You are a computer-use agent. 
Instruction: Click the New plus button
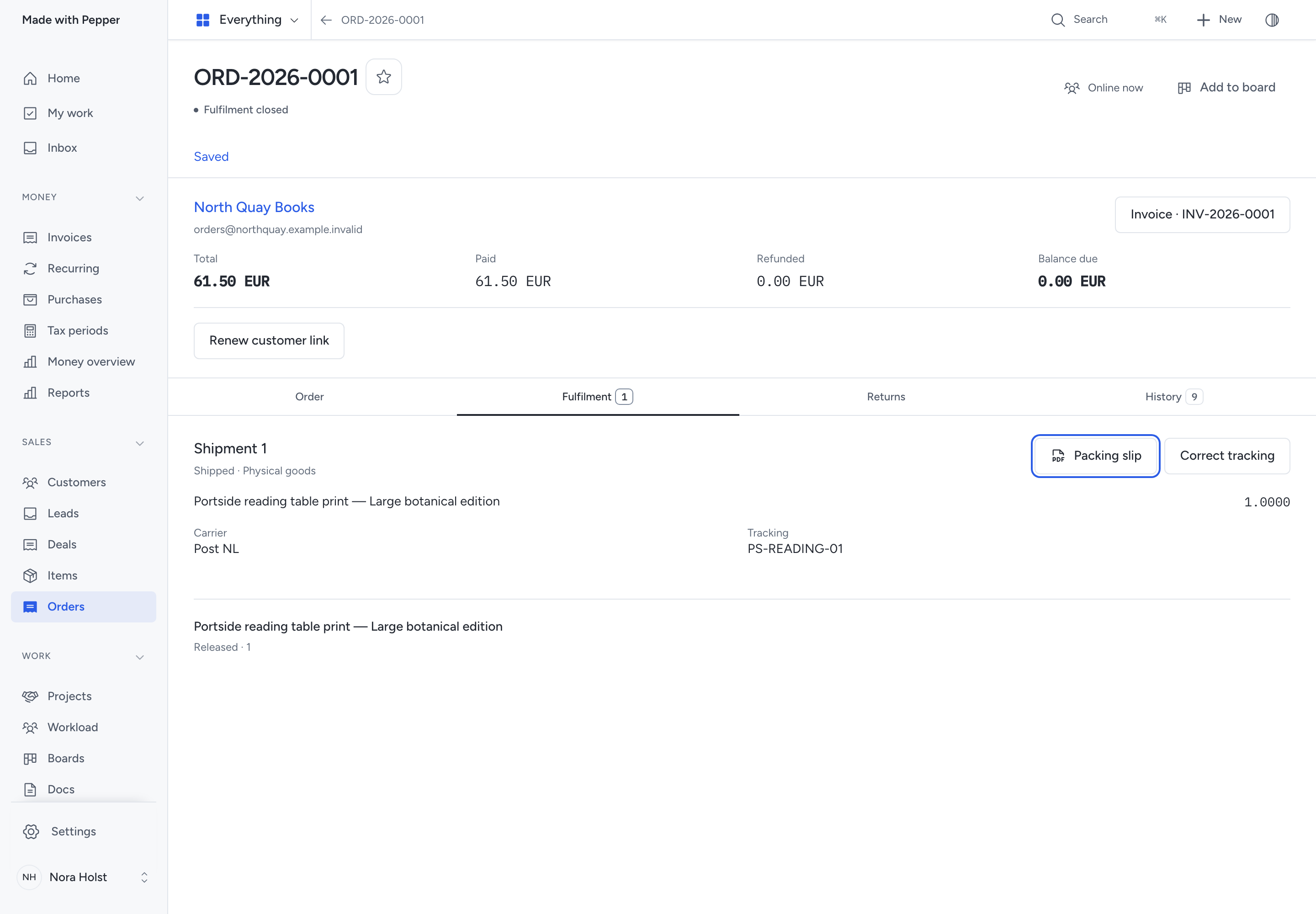click(1219, 20)
